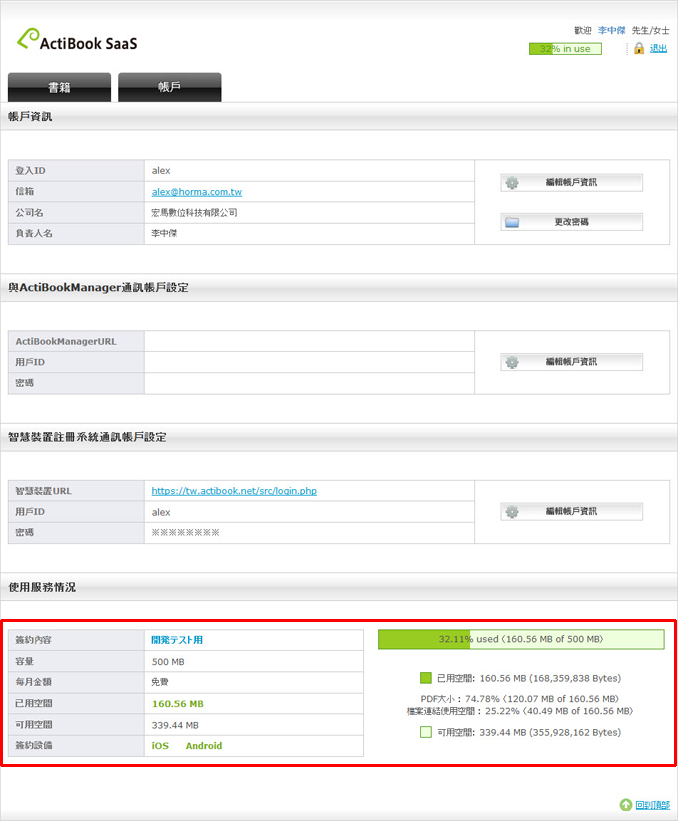The height and width of the screenshot is (821, 678).
Task: Click the company name 宏馬數位科技有限公司
Action: [x=194, y=213]
